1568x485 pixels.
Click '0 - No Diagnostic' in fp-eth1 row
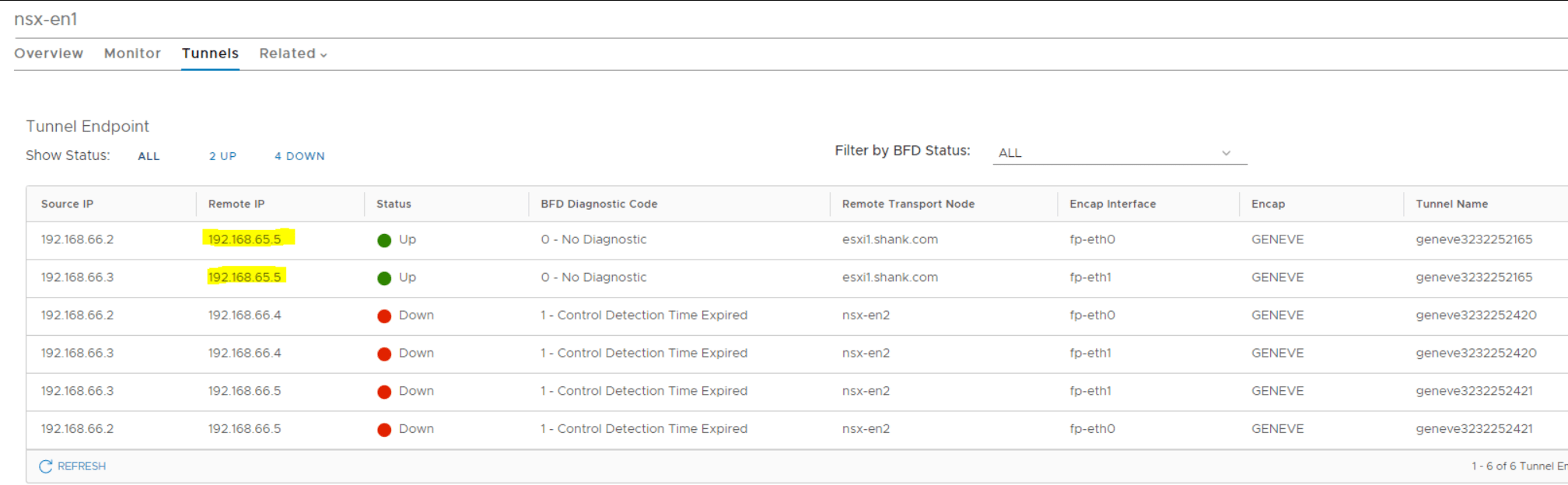point(593,277)
